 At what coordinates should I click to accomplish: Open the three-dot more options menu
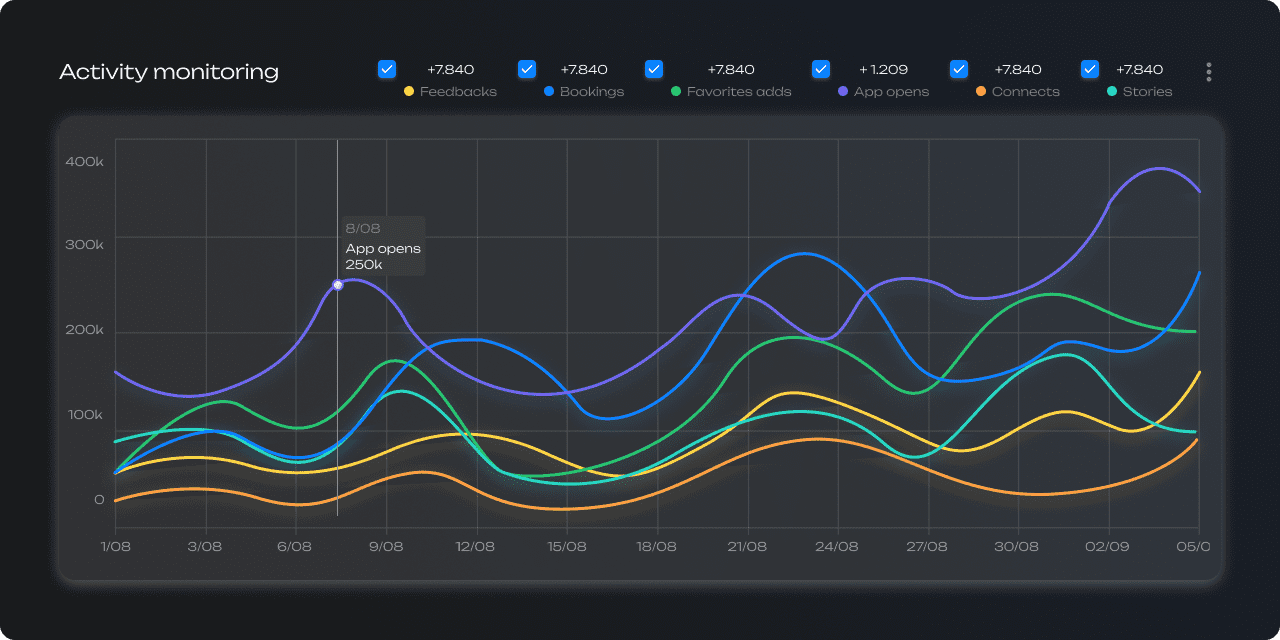[1209, 72]
